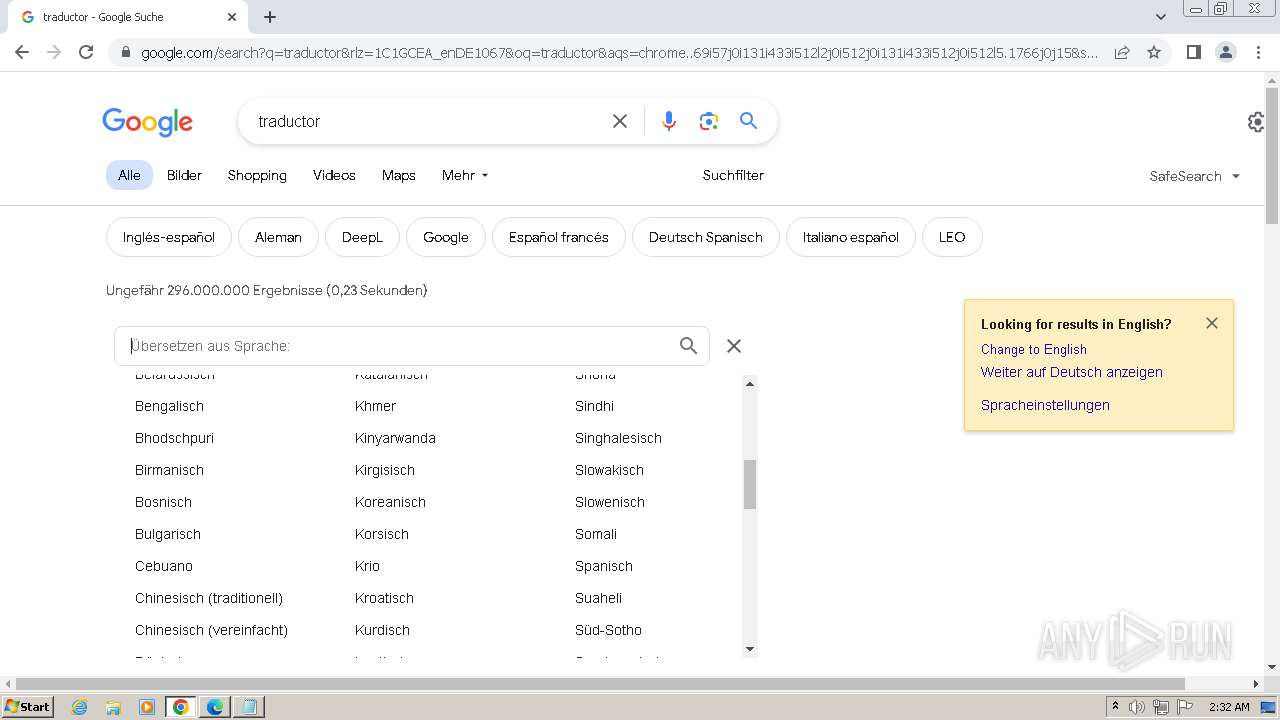Image resolution: width=1280 pixels, height=720 pixels.
Task: Select Español francés chip
Action: [x=559, y=237]
